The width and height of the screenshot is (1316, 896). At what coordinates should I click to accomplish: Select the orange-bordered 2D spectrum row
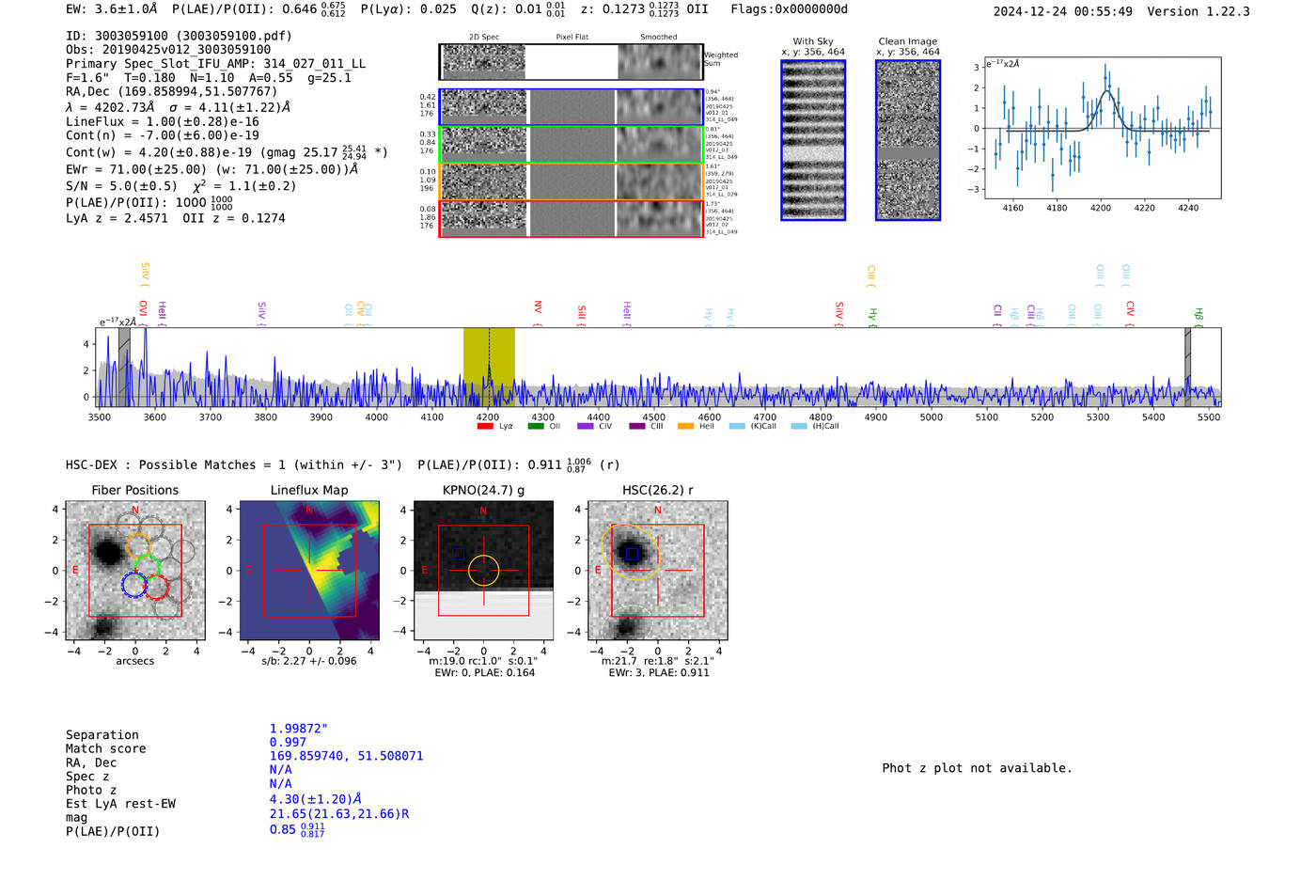pyautogui.click(x=571, y=181)
